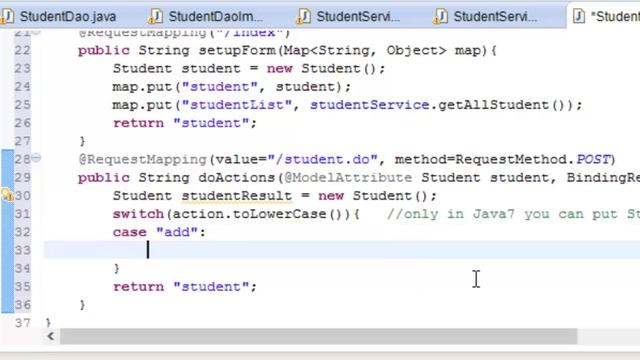Click the switch keyword on line 31
This screenshot has width=640, height=360.
[138, 214]
